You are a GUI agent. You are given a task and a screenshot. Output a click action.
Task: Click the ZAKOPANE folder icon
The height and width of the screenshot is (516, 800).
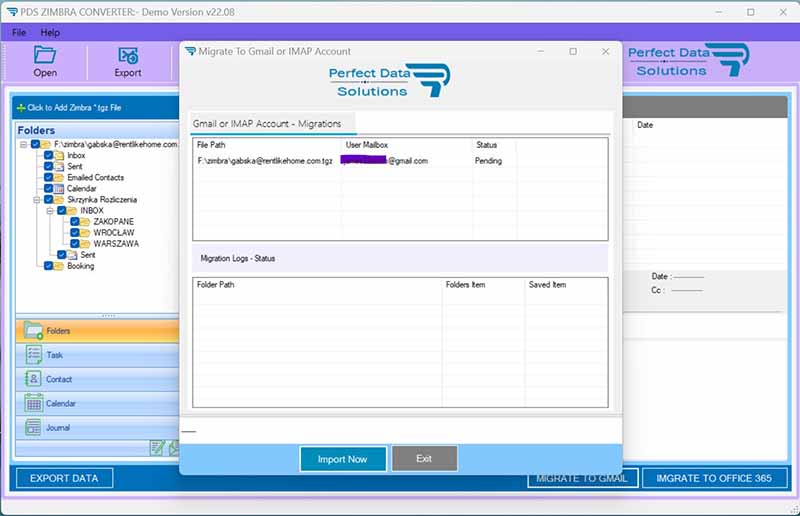85,222
